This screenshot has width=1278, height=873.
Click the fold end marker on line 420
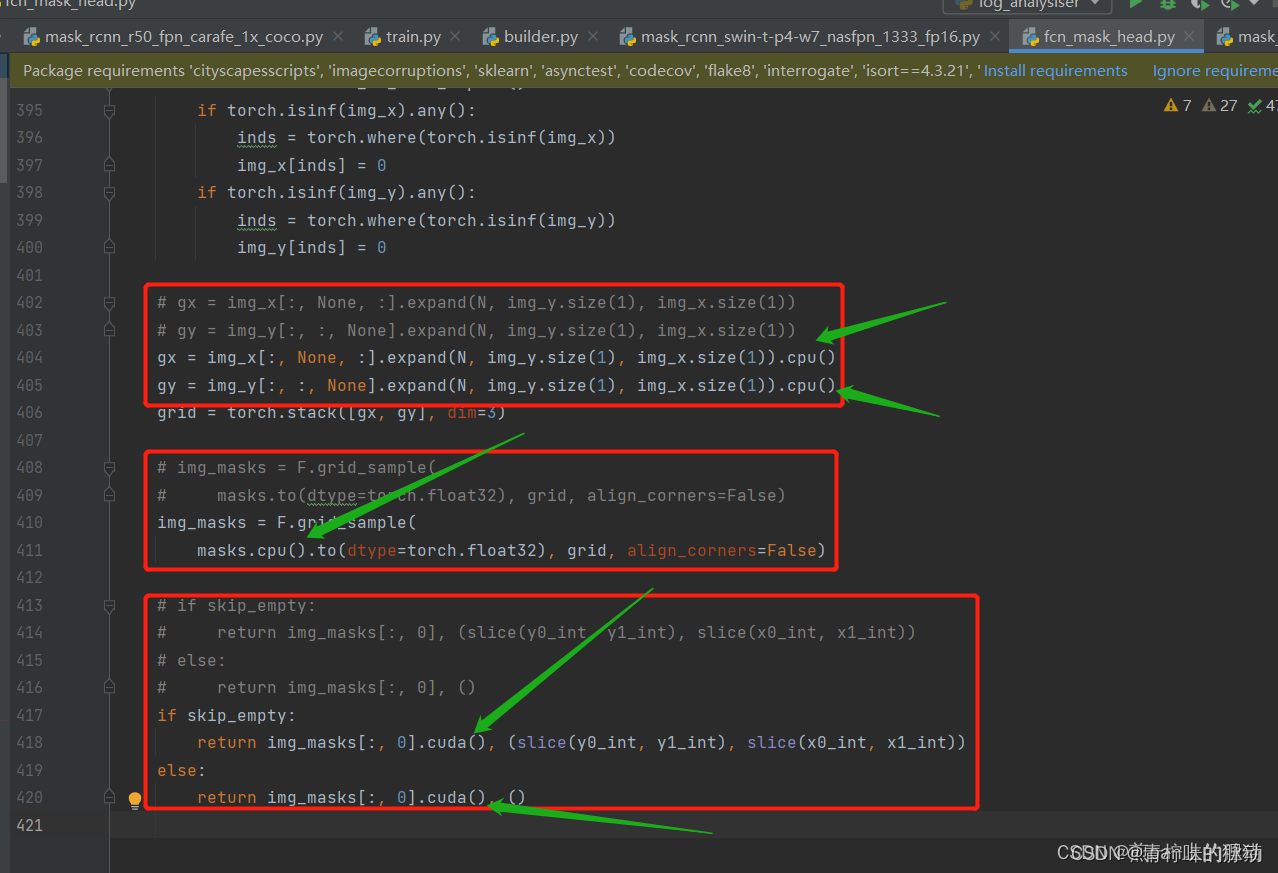[x=110, y=797]
